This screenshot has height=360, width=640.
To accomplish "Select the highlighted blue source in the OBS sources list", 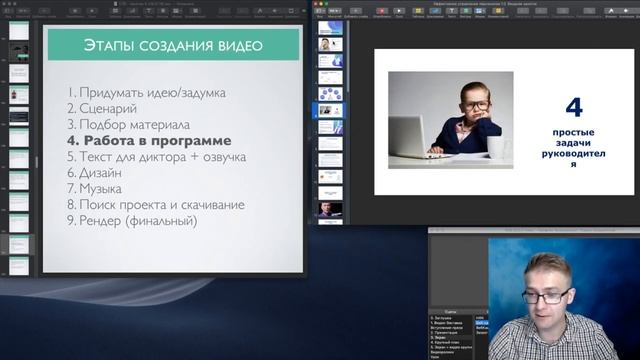I will coord(482,323).
